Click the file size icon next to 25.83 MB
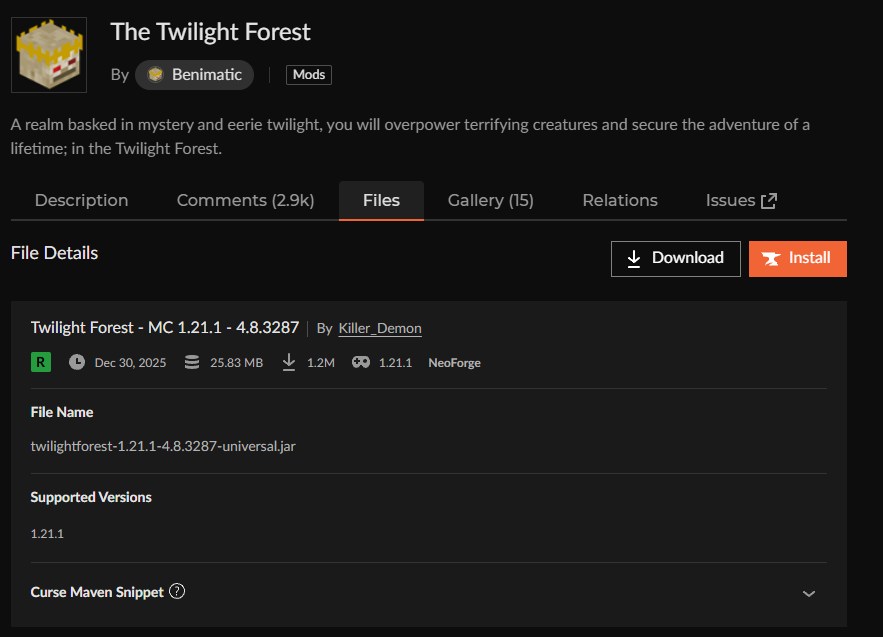The height and width of the screenshot is (637, 883). click(190, 362)
